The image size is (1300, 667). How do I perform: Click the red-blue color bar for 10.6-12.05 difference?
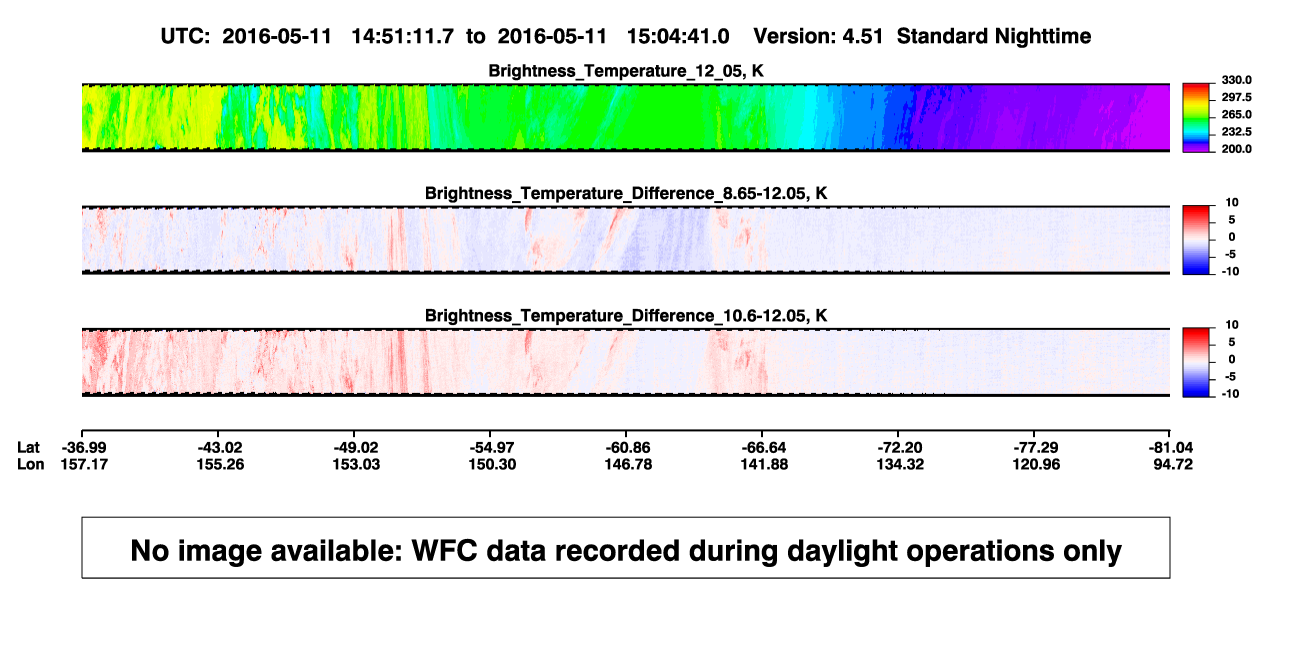coord(1196,363)
